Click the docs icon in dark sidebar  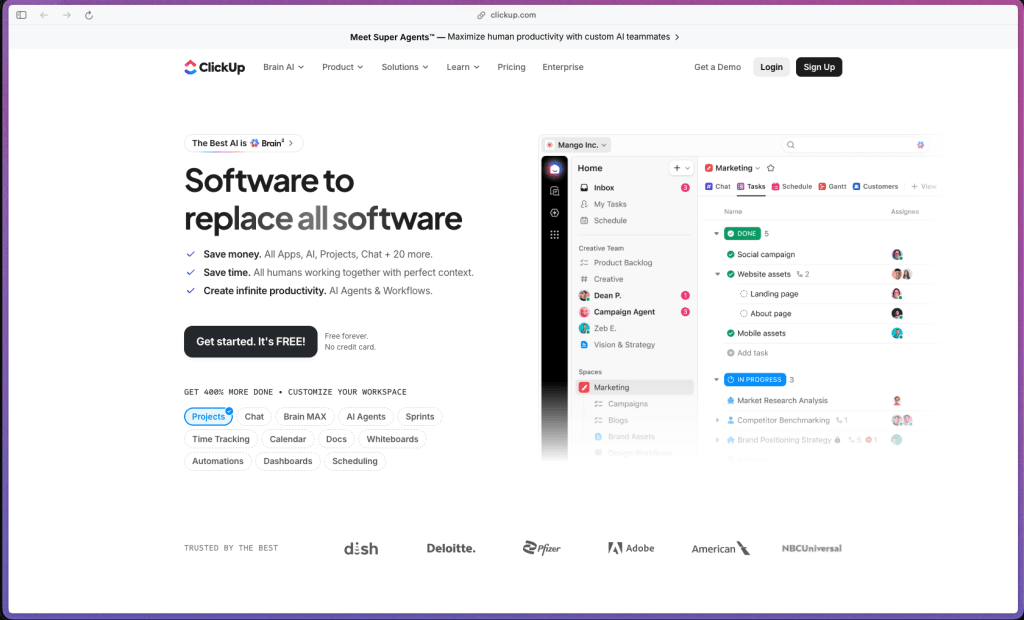coord(554,191)
